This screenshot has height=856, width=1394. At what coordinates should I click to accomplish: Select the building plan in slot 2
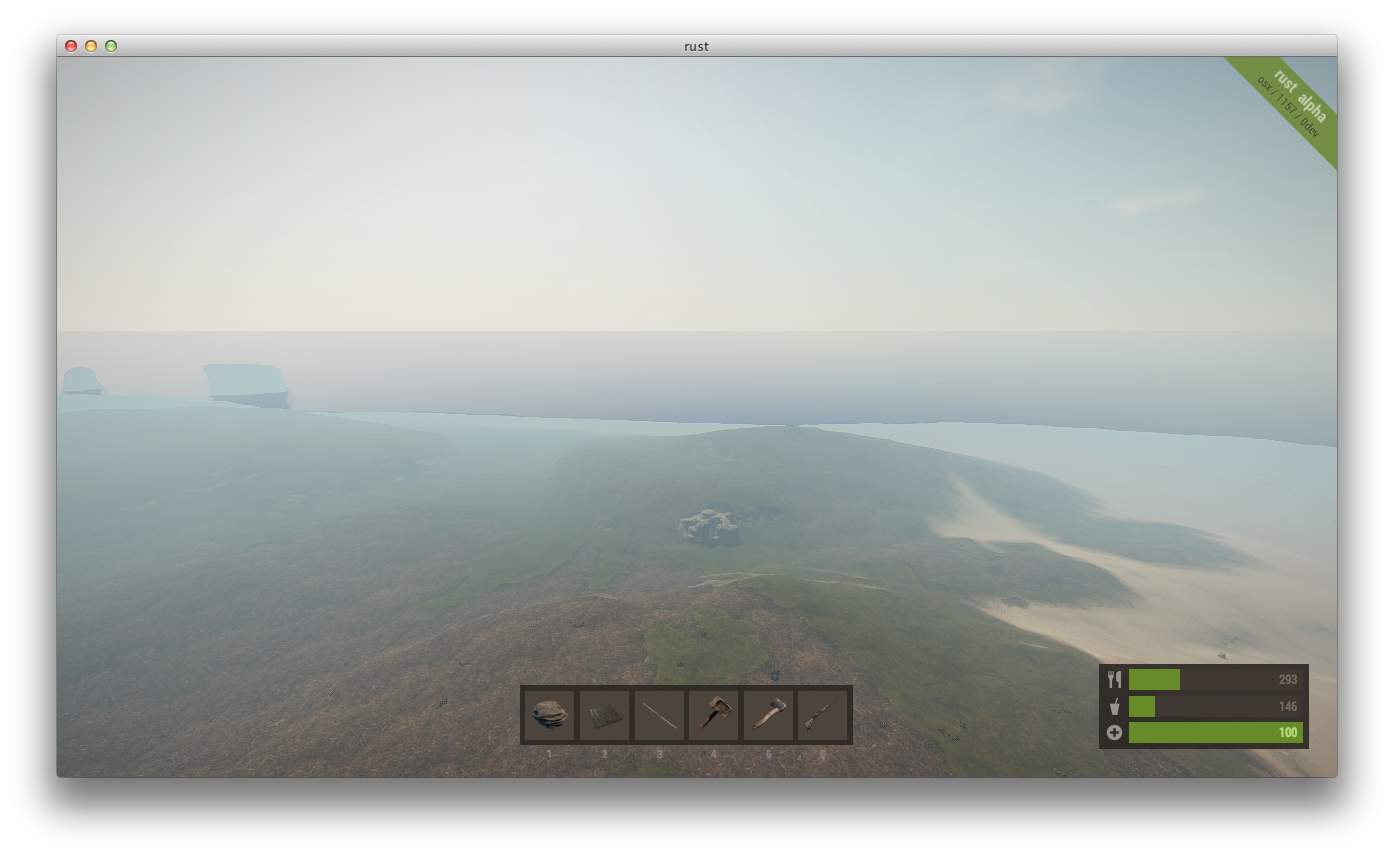[604, 715]
